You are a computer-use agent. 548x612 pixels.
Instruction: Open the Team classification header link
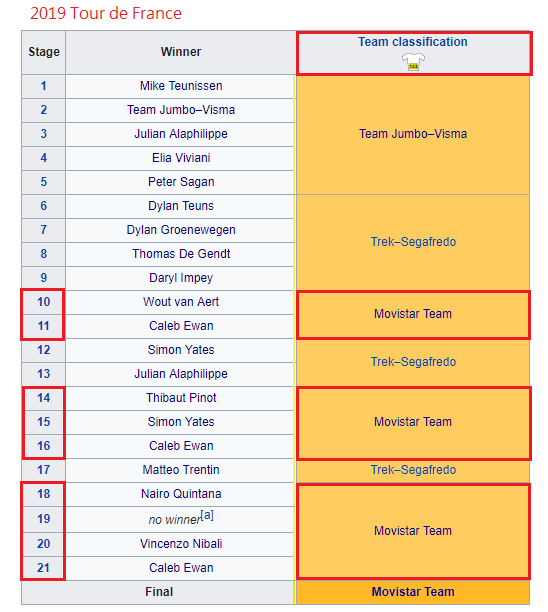tap(413, 42)
